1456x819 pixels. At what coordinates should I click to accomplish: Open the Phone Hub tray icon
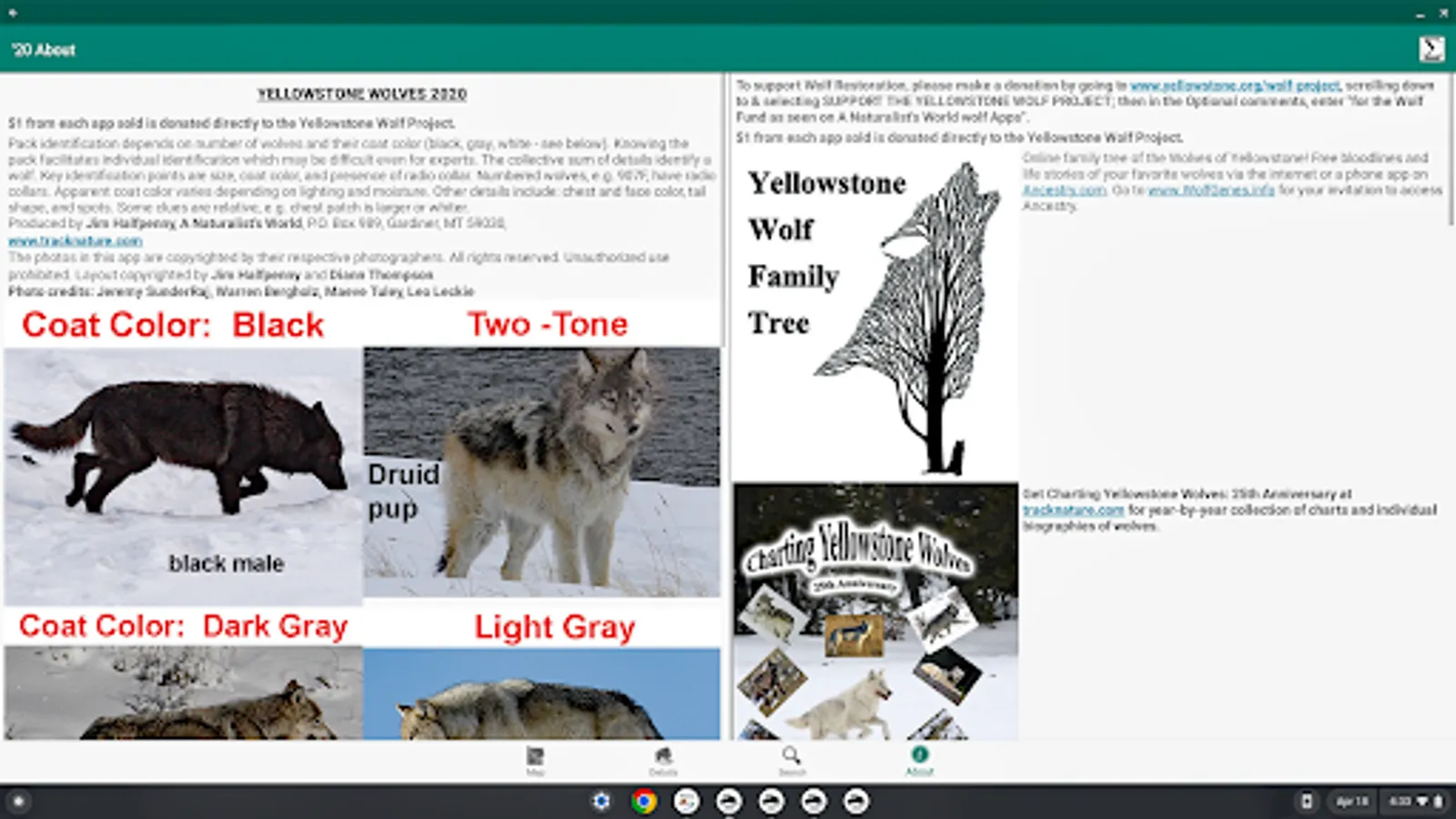click(x=1307, y=801)
